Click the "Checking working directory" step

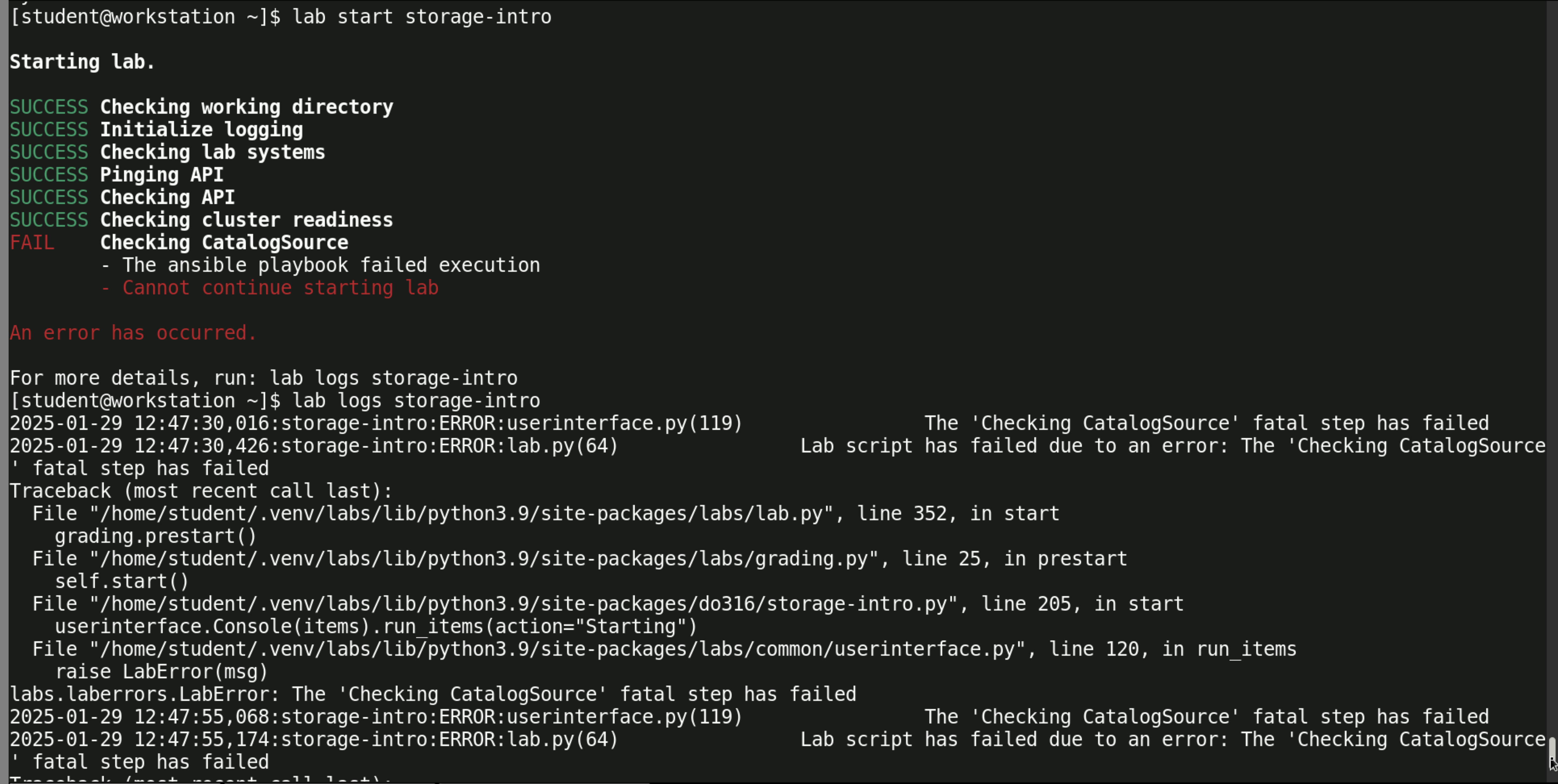[246, 108]
